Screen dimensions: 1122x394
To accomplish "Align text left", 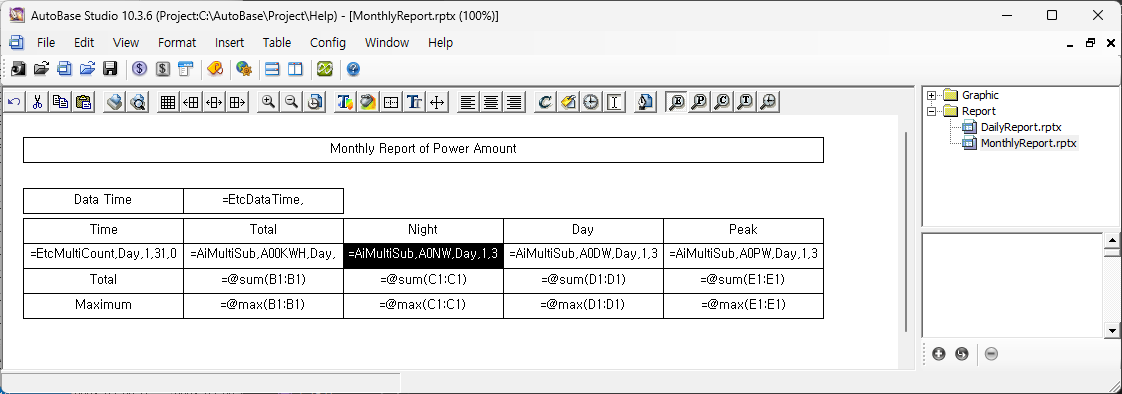I will point(467,102).
